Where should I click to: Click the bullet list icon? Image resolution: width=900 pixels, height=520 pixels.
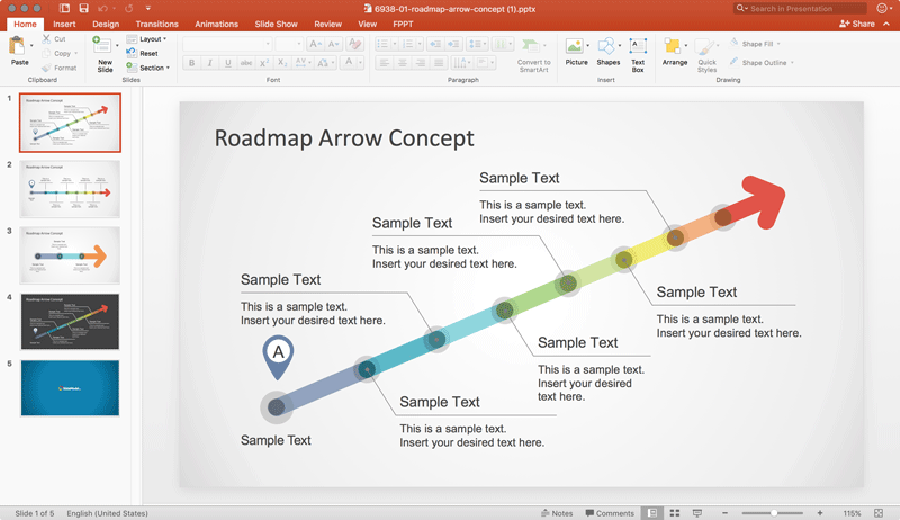click(383, 44)
